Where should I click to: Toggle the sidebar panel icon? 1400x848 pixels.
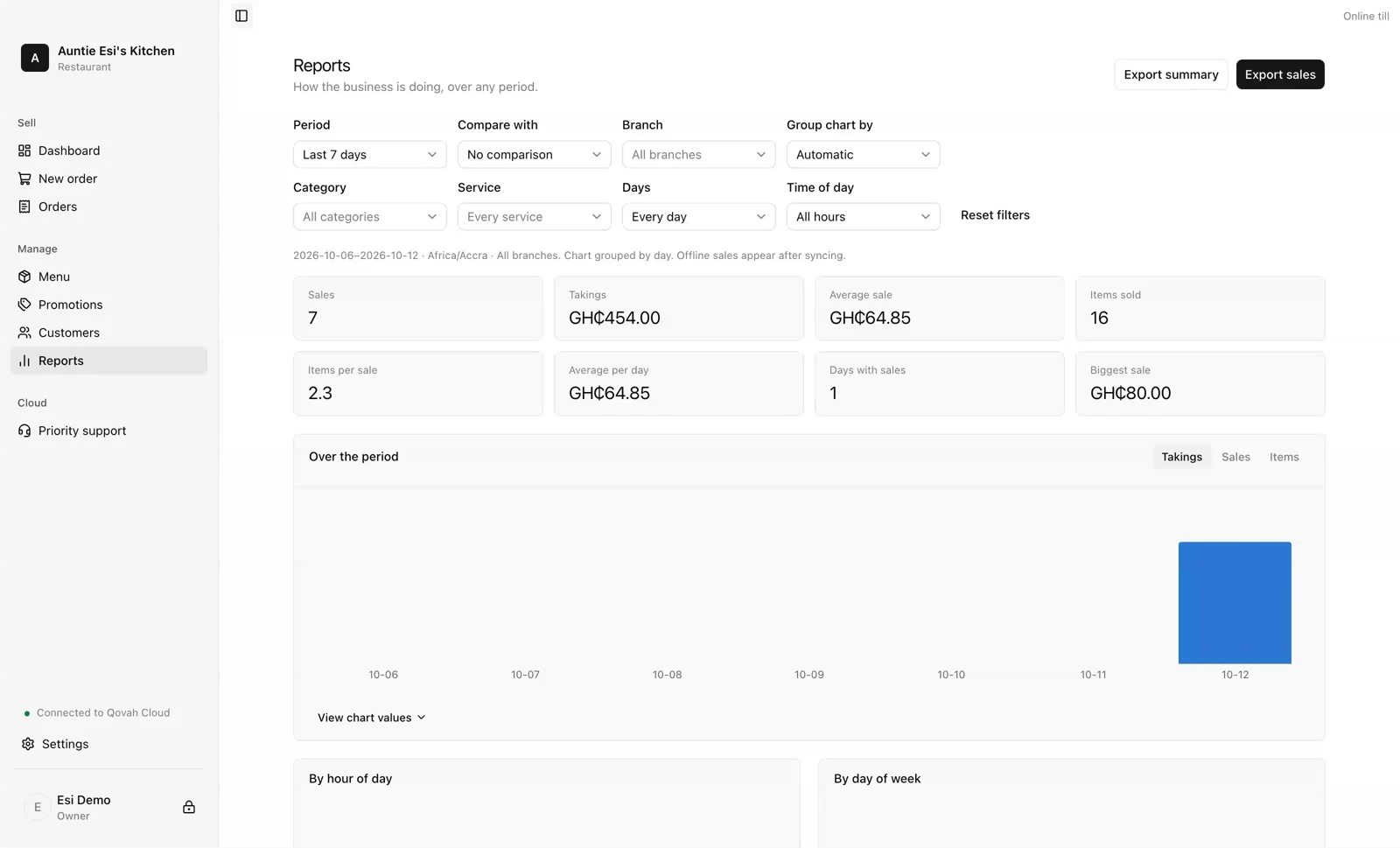(x=241, y=16)
